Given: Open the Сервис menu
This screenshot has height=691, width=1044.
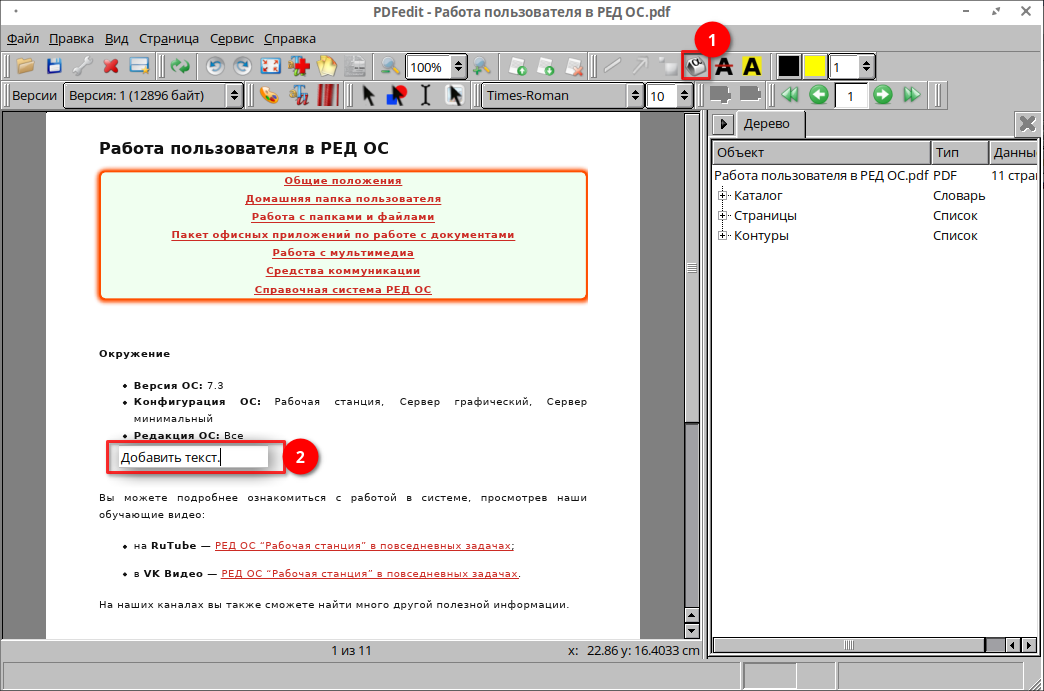Looking at the screenshot, I should (232, 38).
